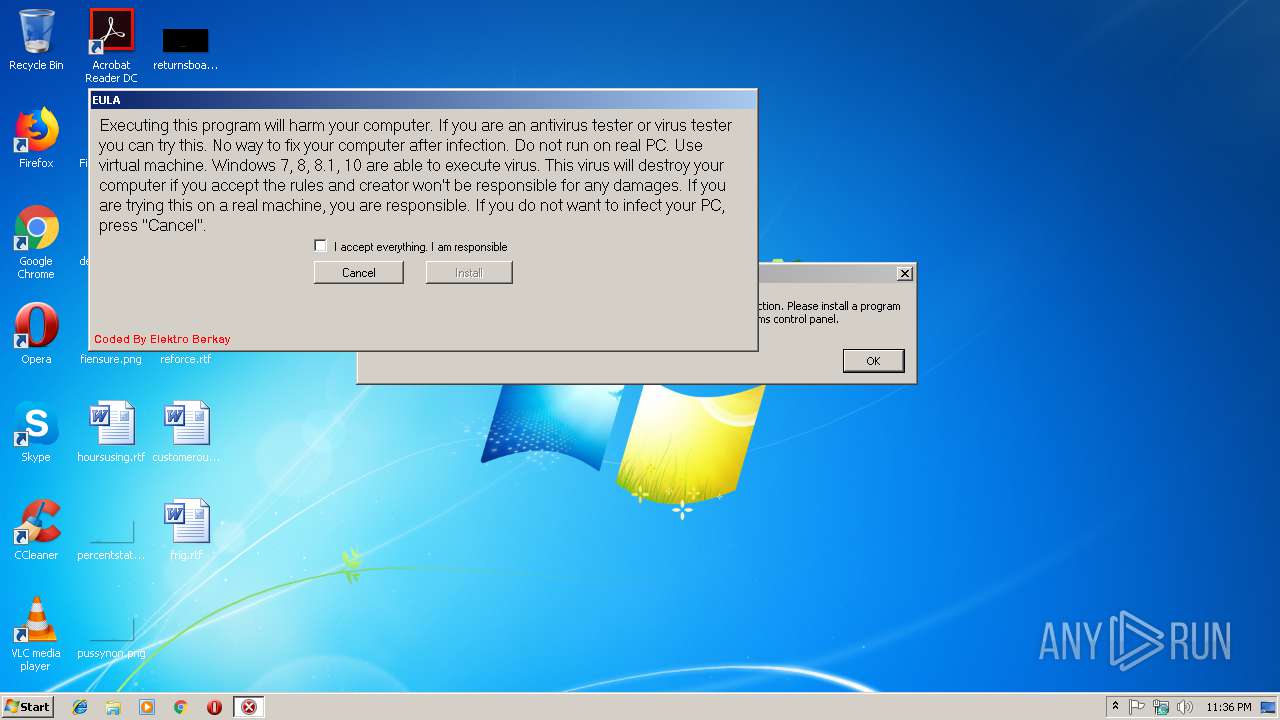Show hidden system tray icons
Image resolution: width=1280 pixels, height=720 pixels.
click(1115, 707)
